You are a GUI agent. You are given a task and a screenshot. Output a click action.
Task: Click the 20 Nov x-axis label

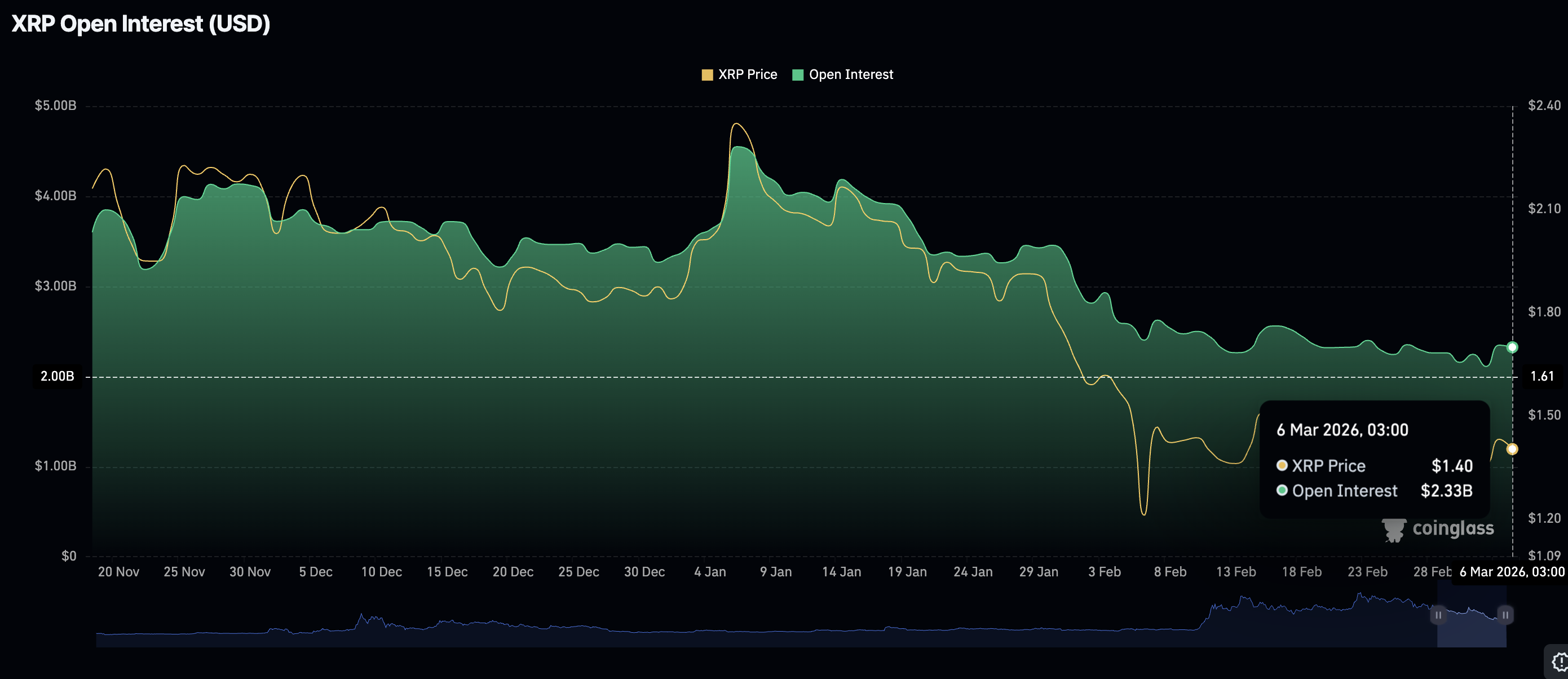[x=118, y=572]
